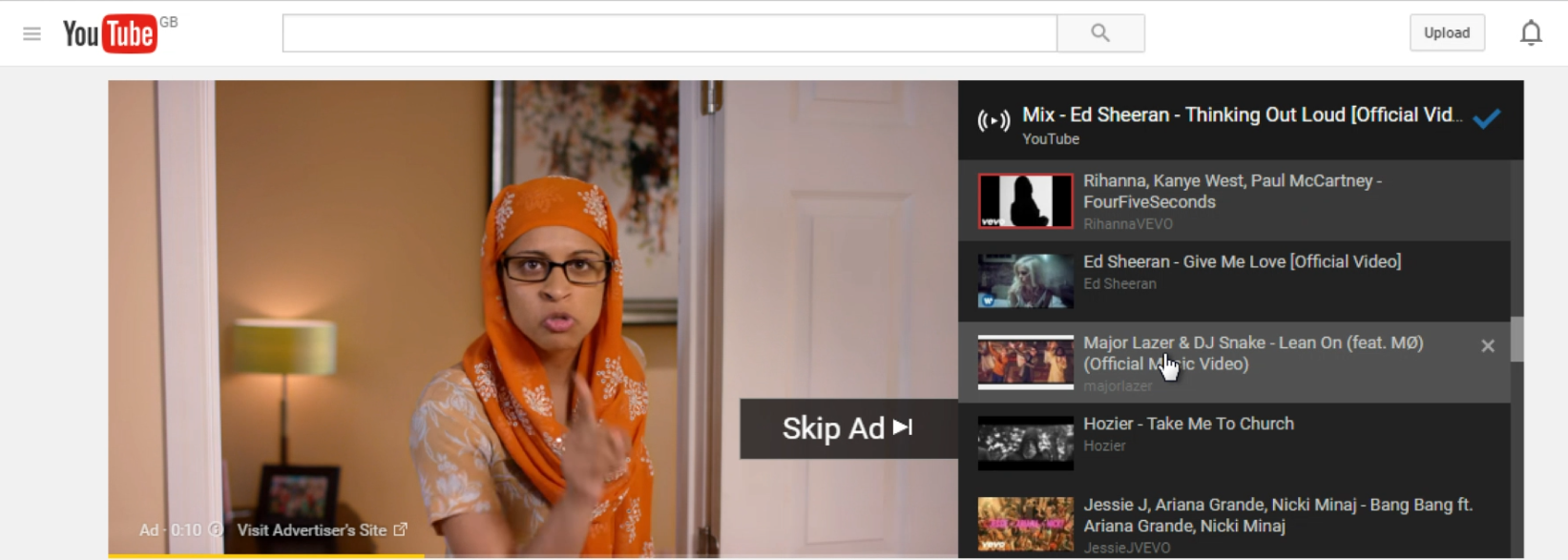This screenshot has height=560, width=1568.
Task: Play FourFiveSeconds thumbnail
Action: [x=1025, y=200]
